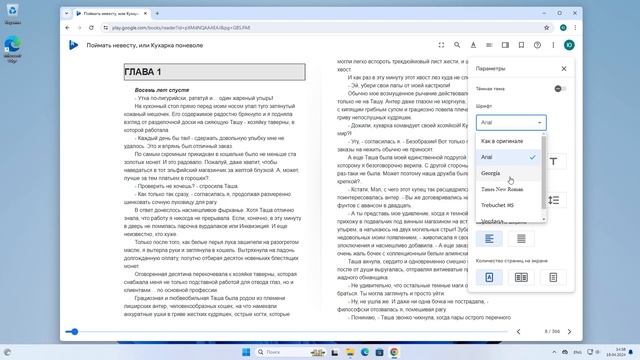This screenshot has width=640, height=360.
Task: Close the current browser tab
Action: (x=145, y=13)
